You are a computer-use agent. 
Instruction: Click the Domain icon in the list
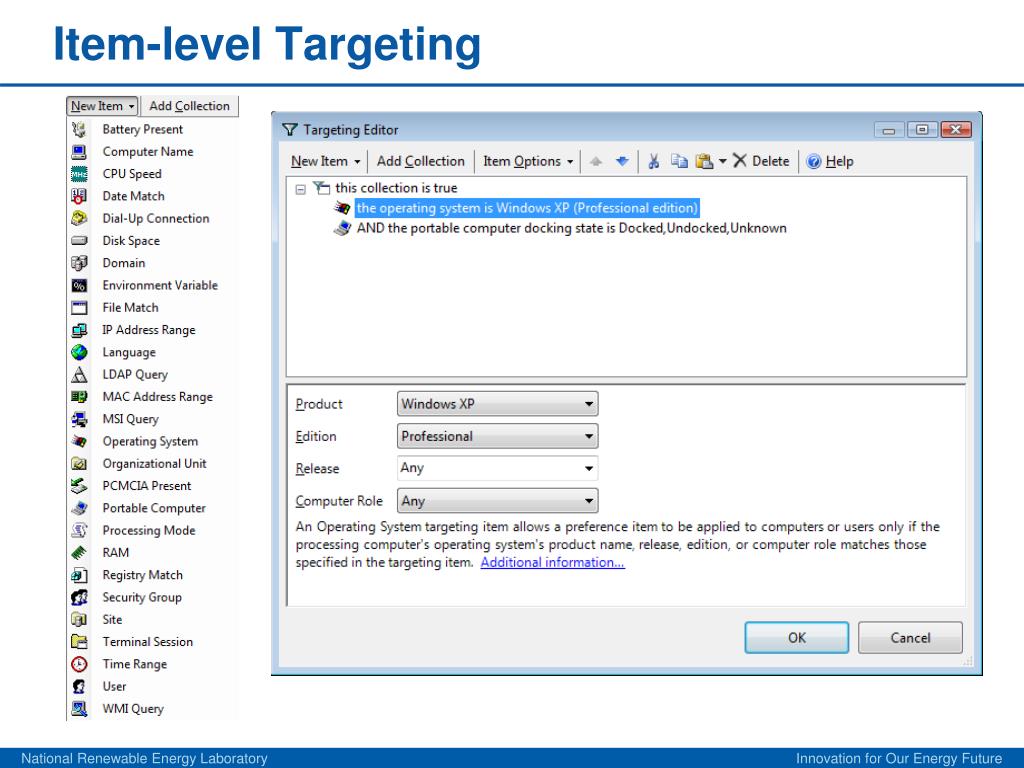pyautogui.click(x=79, y=263)
